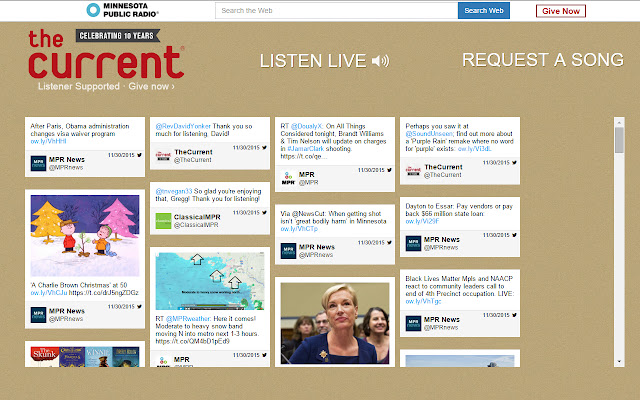Viewport: 640px width, 400px height.
Task: Click the feed scrollbar thumb
Action: (x=619, y=140)
